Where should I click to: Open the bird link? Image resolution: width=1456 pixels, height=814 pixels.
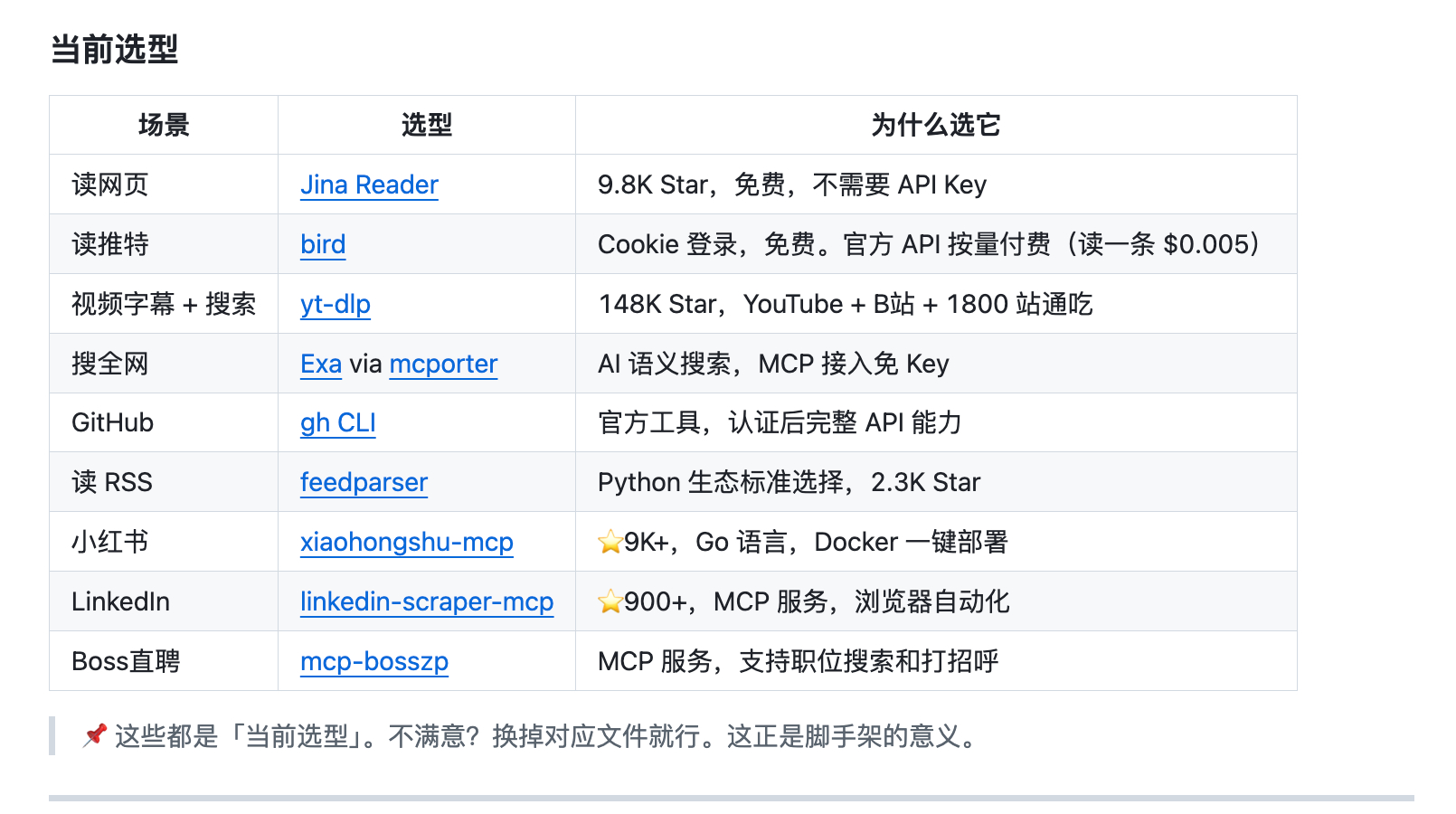[x=323, y=244]
